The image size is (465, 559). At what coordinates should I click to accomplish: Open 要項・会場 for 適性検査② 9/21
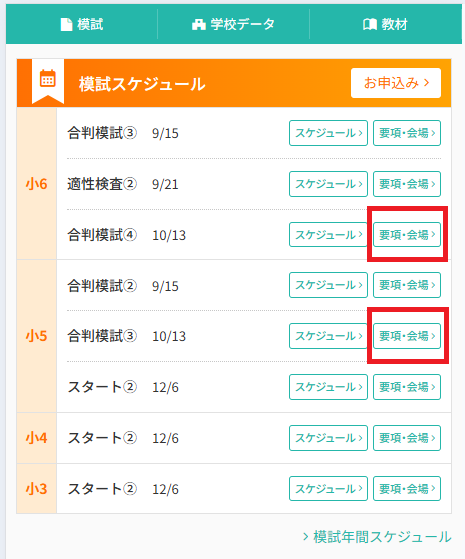(407, 184)
